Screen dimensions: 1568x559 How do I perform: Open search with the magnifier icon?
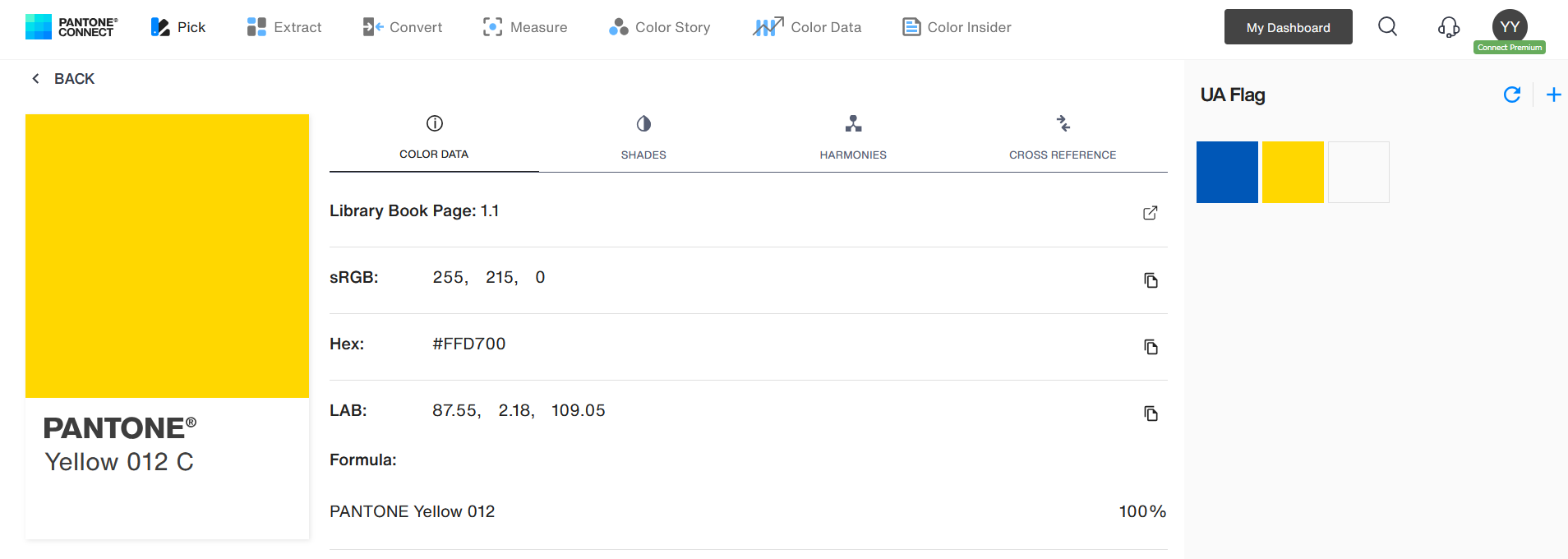tap(1387, 27)
